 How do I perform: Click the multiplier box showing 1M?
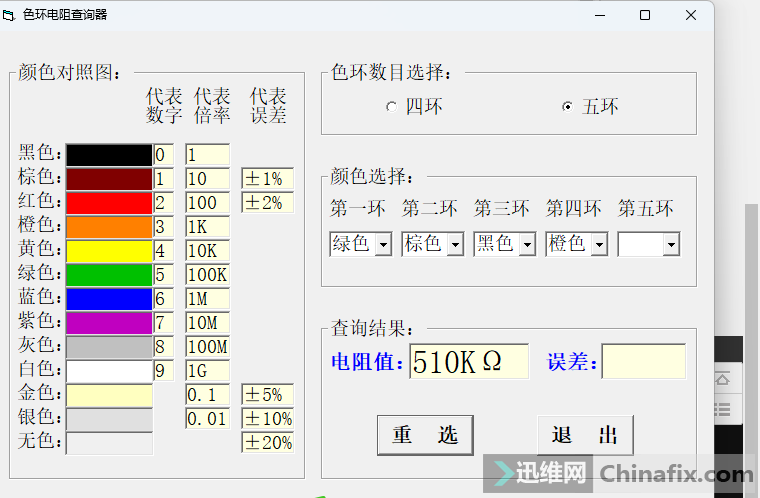207,299
